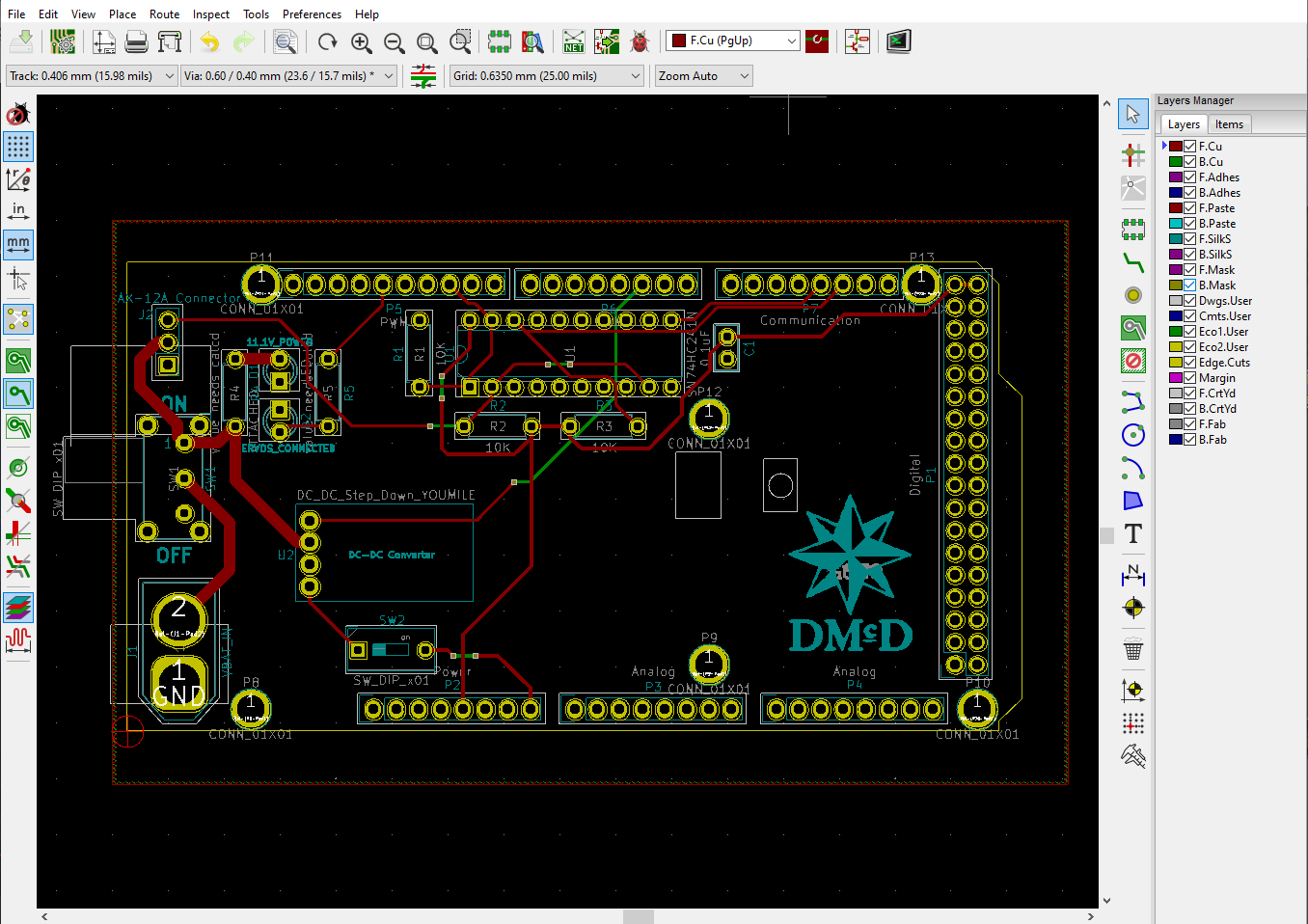
Task: Open the Edit menu
Action: [48, 14]
